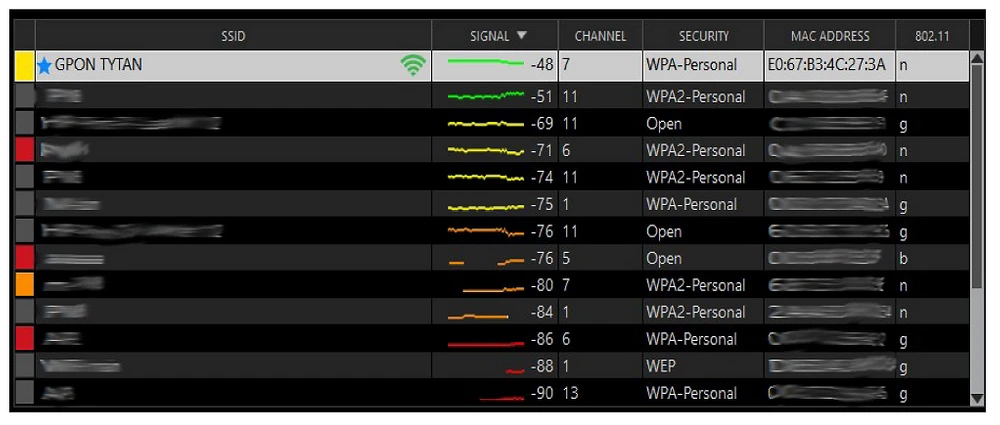The height and width of the screenshot is (425, 1000).
Task: Sort the table by the SSID column header
Action: coord(233,36)
